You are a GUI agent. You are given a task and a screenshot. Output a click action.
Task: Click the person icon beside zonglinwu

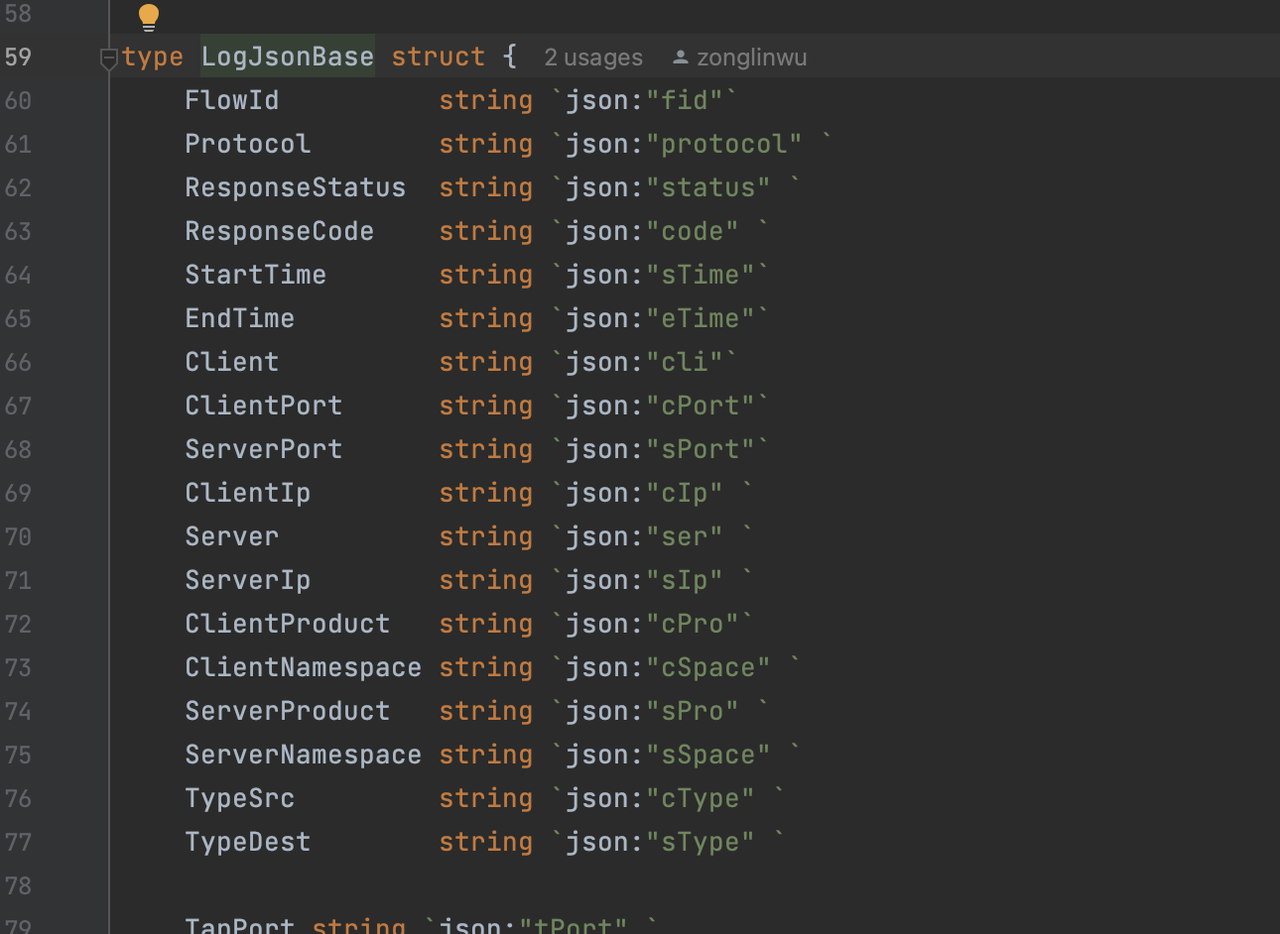[x=680, y=57]
